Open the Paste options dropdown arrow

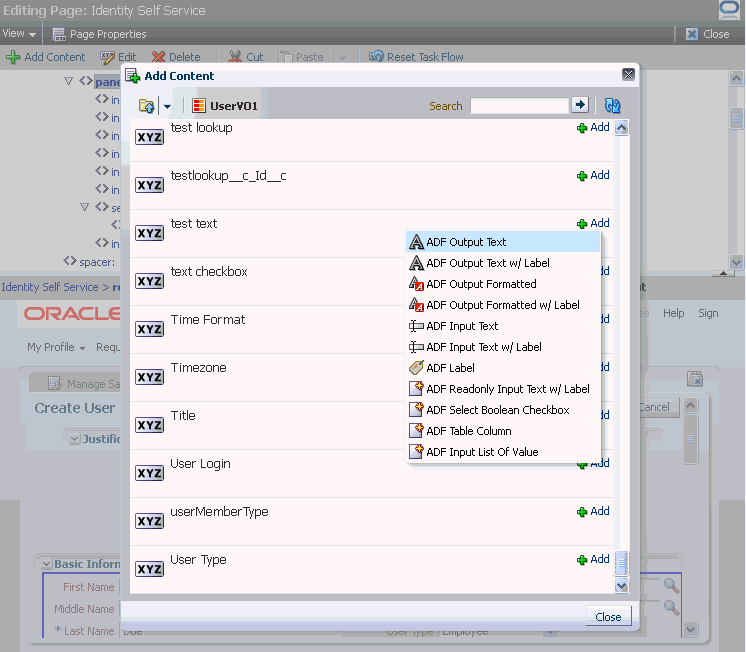[x=343, y=58]
